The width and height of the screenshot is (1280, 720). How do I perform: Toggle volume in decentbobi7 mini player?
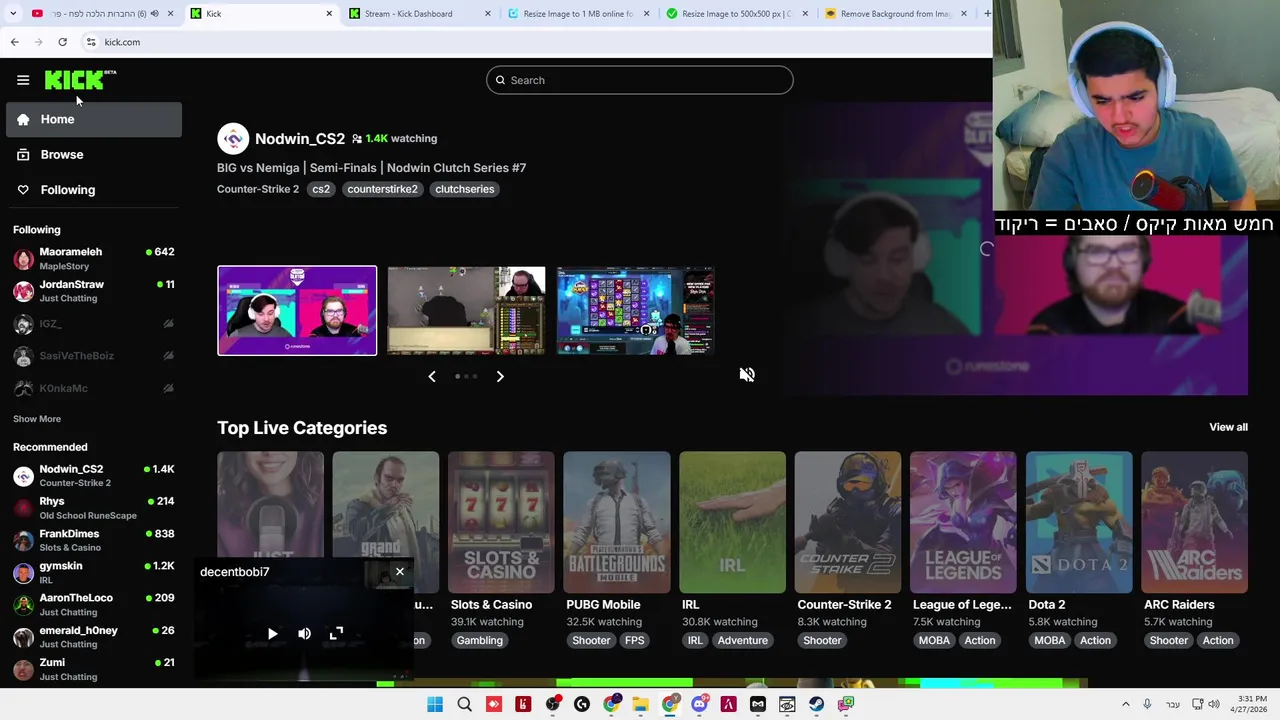coord(304,634)
